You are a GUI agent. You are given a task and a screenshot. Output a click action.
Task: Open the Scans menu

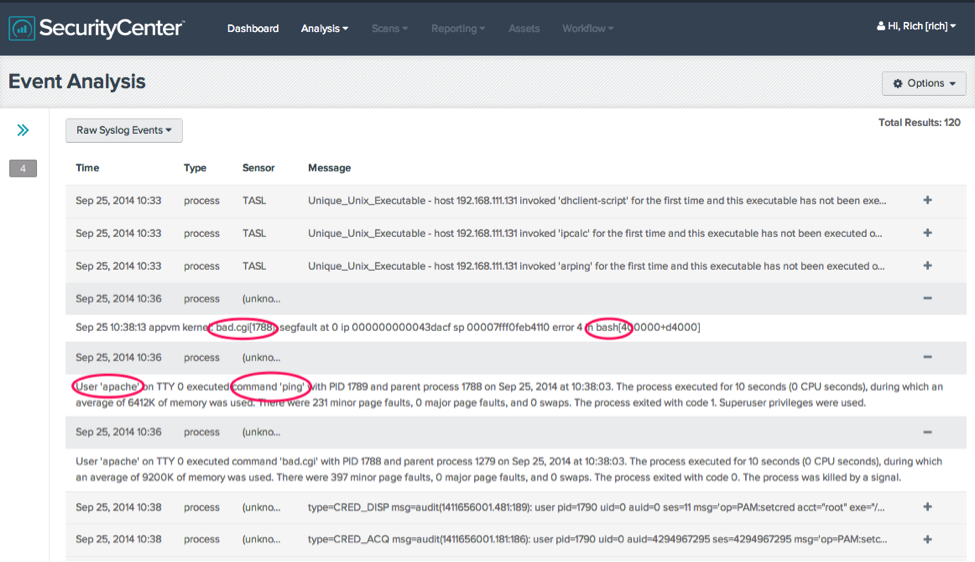coord(389,29)
